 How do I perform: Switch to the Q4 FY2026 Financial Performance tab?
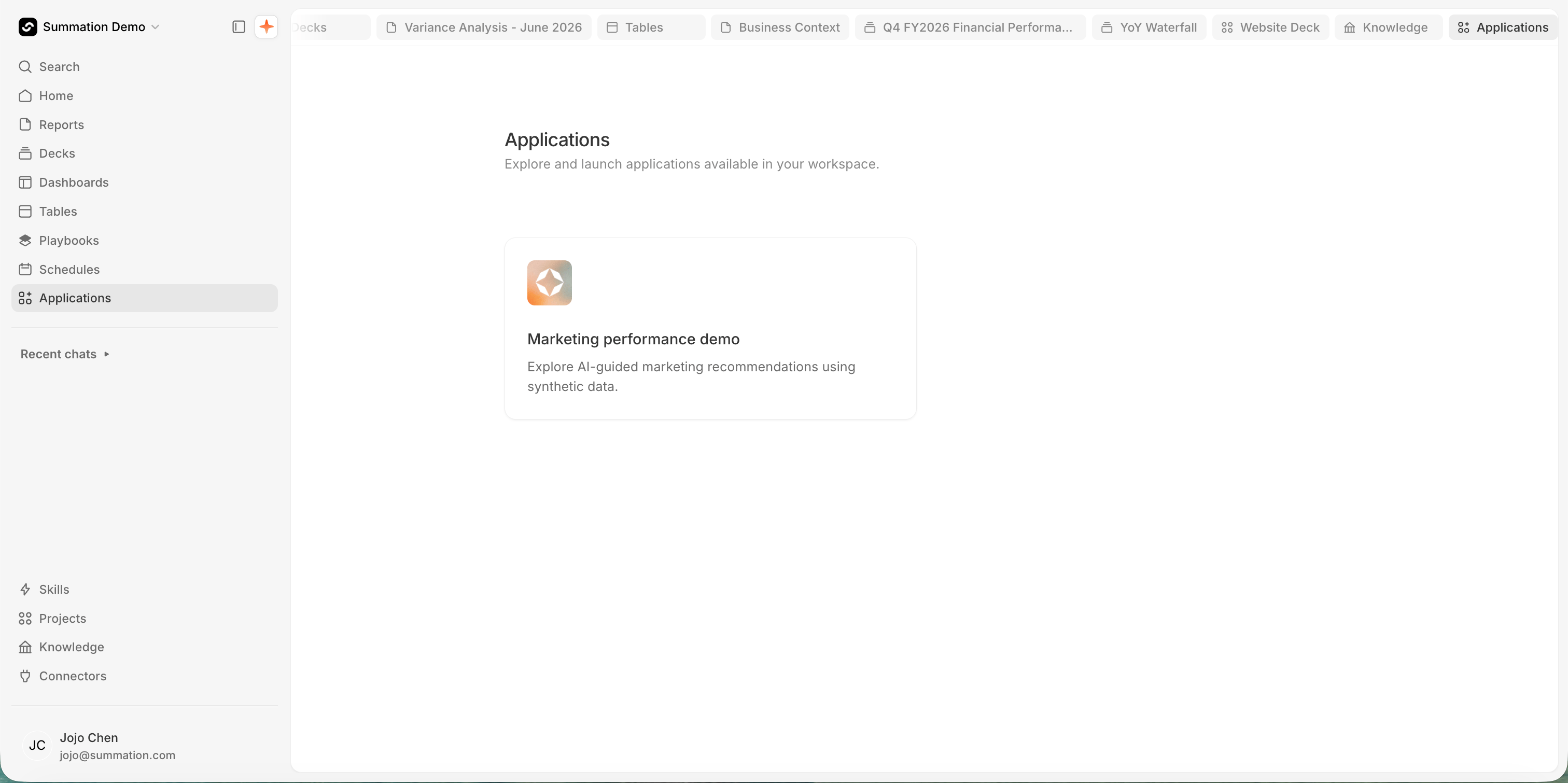point(970,27)
